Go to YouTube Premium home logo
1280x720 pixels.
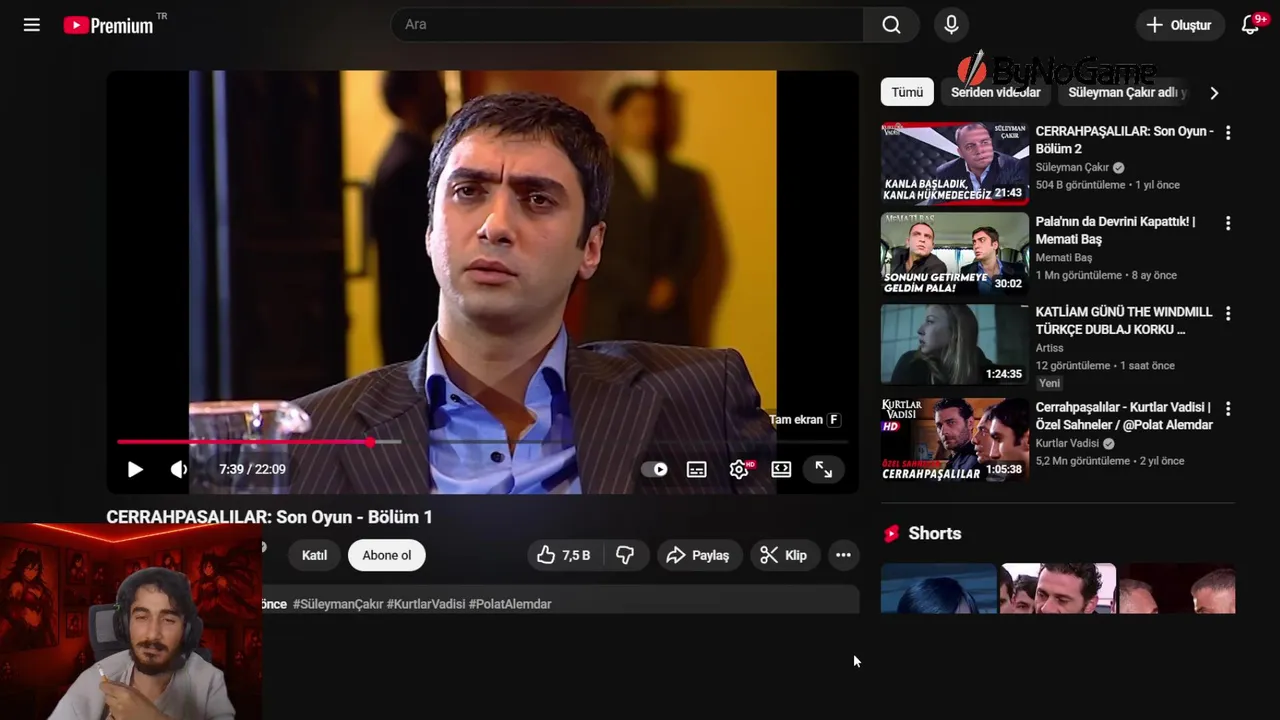[x=108, y=25]
